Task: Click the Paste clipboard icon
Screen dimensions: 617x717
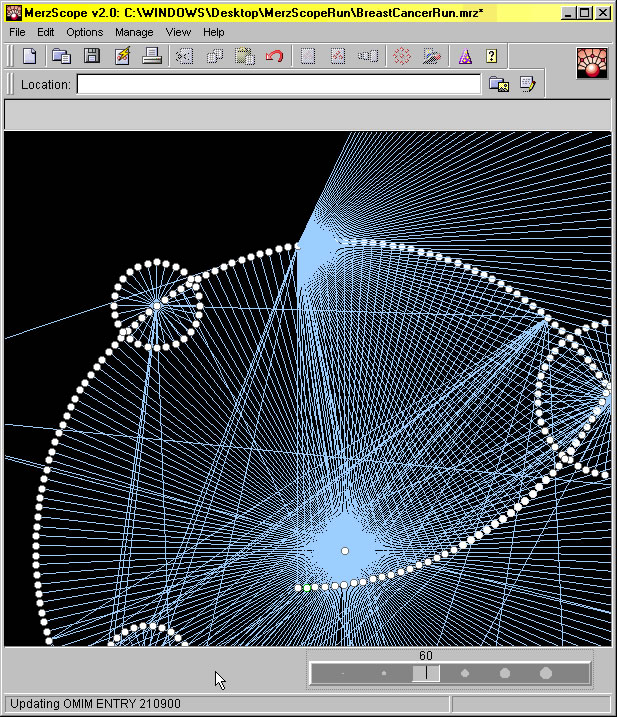Action: pyautogui.click(x=244, y=56)
